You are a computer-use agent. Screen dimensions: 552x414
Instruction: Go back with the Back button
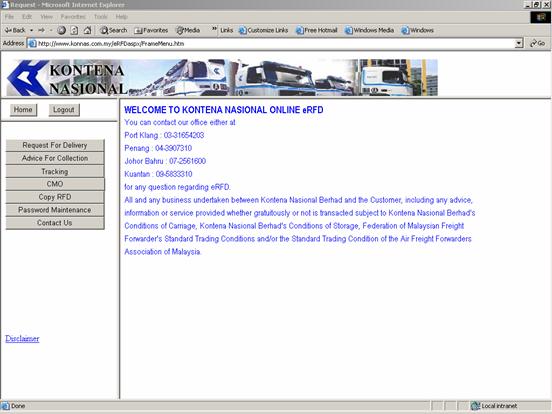15,30
